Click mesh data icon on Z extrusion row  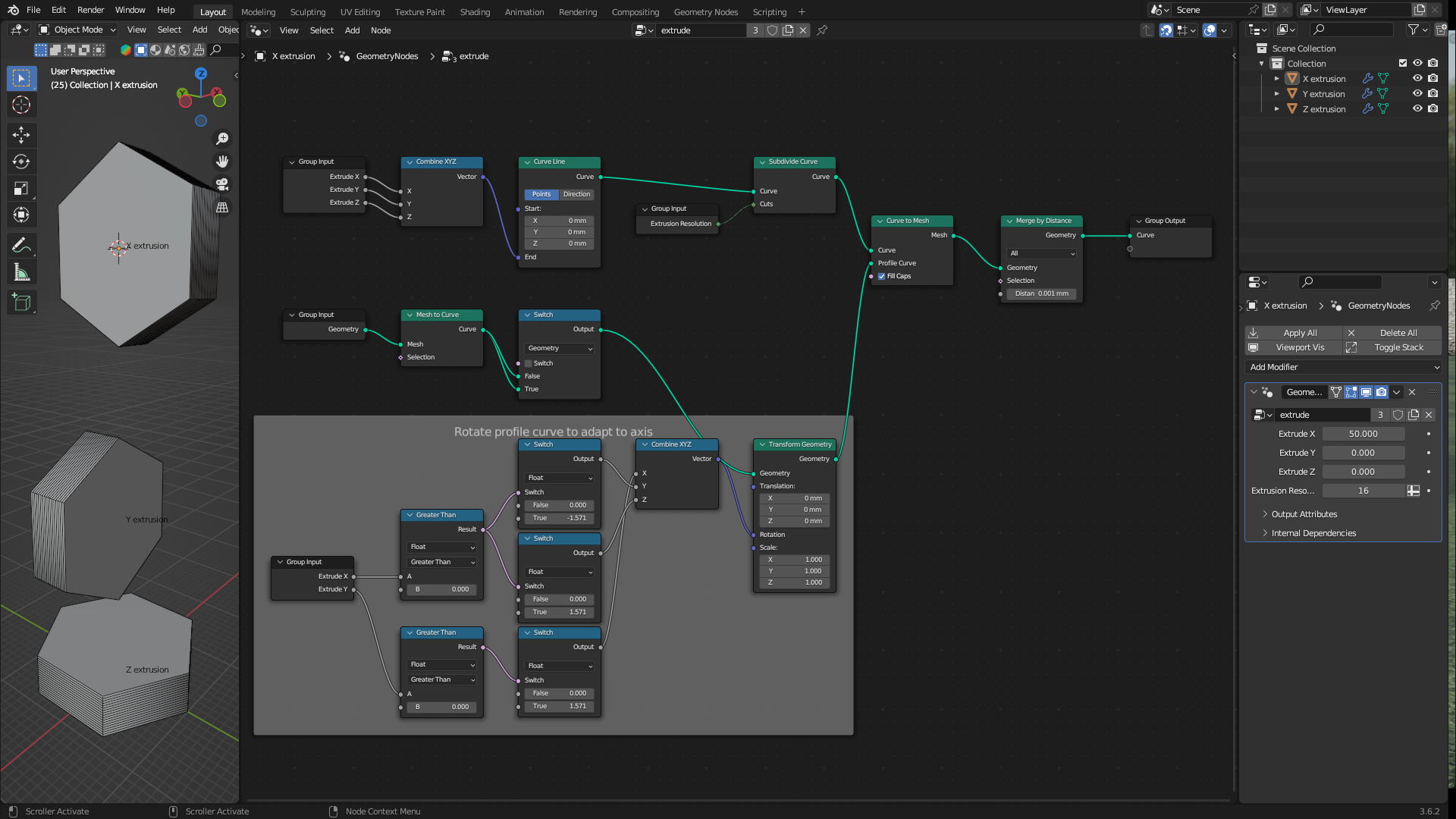(1383, 109)
